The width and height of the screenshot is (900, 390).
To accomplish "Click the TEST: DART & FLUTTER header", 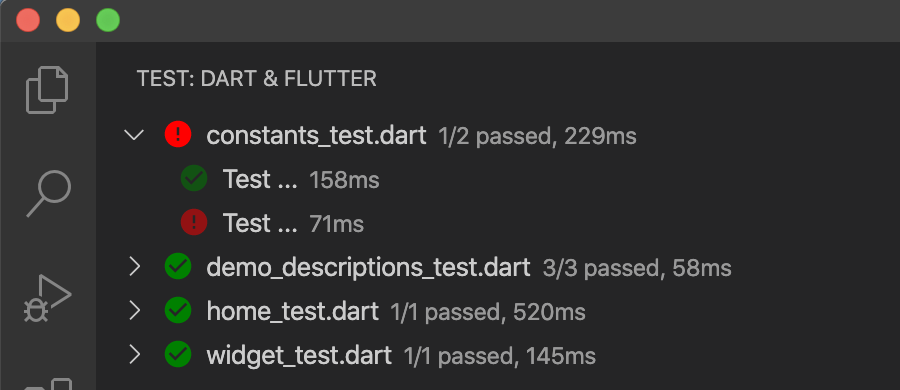I will [257, 79].
